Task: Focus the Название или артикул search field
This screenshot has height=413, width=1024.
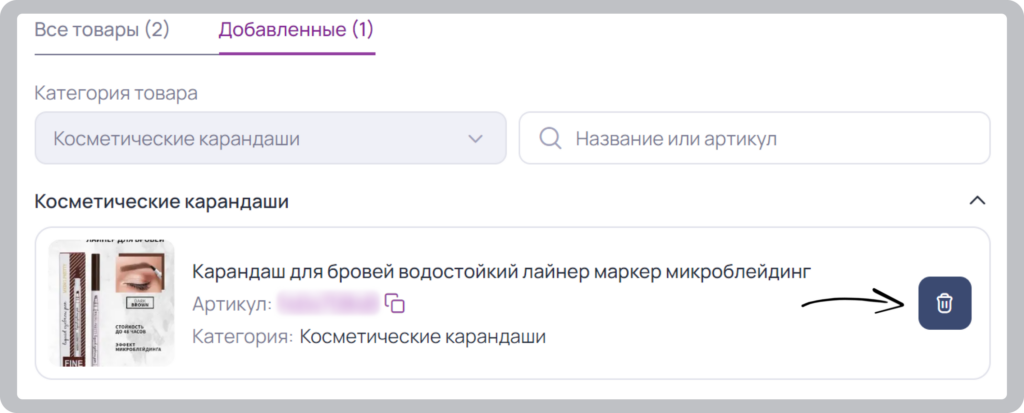Action: 754,138
